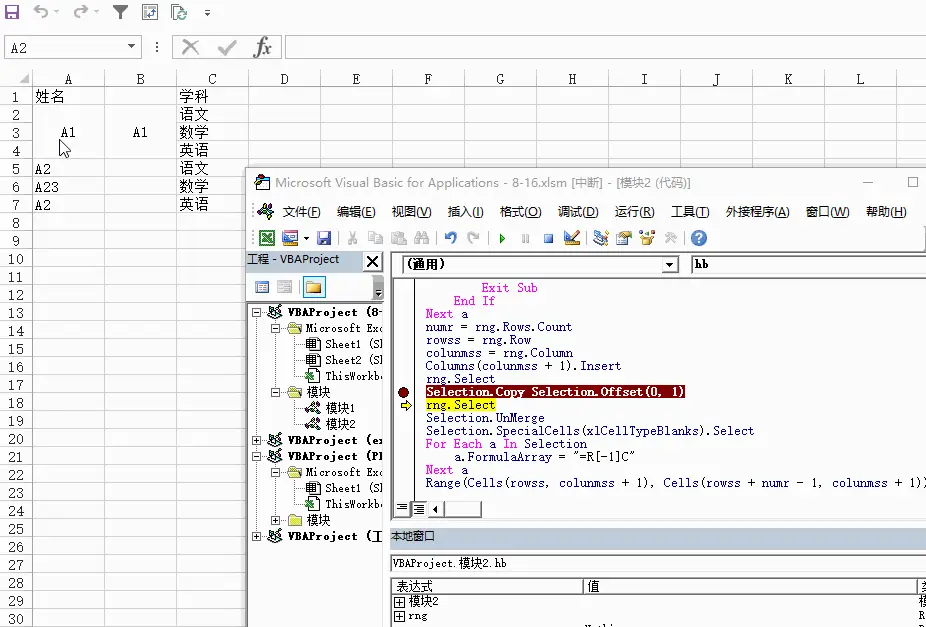Click the Break pause button in VBA toolbar
Viewport: 926px width, 627px height.
[525, 238]
